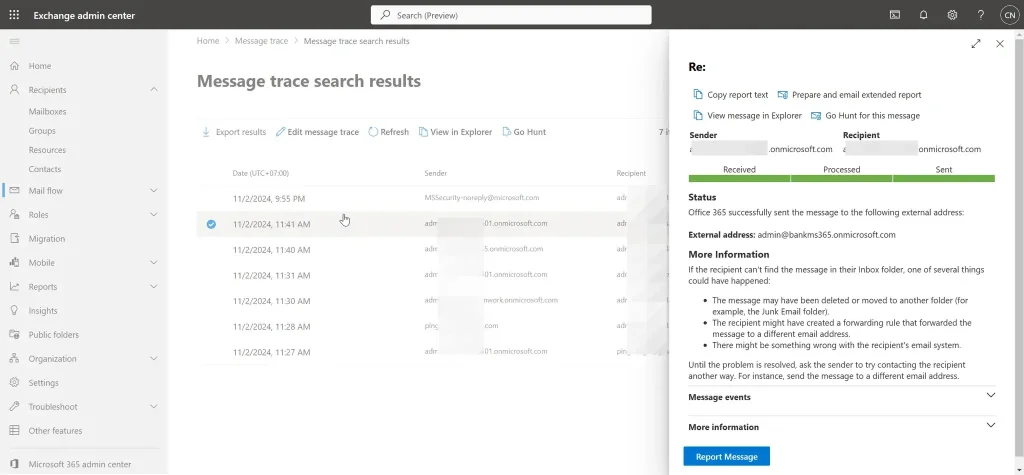Select the 11/2/2024, 11:31 AM row
This screenshot has height=475, width=1024.
tap(432, 275)
